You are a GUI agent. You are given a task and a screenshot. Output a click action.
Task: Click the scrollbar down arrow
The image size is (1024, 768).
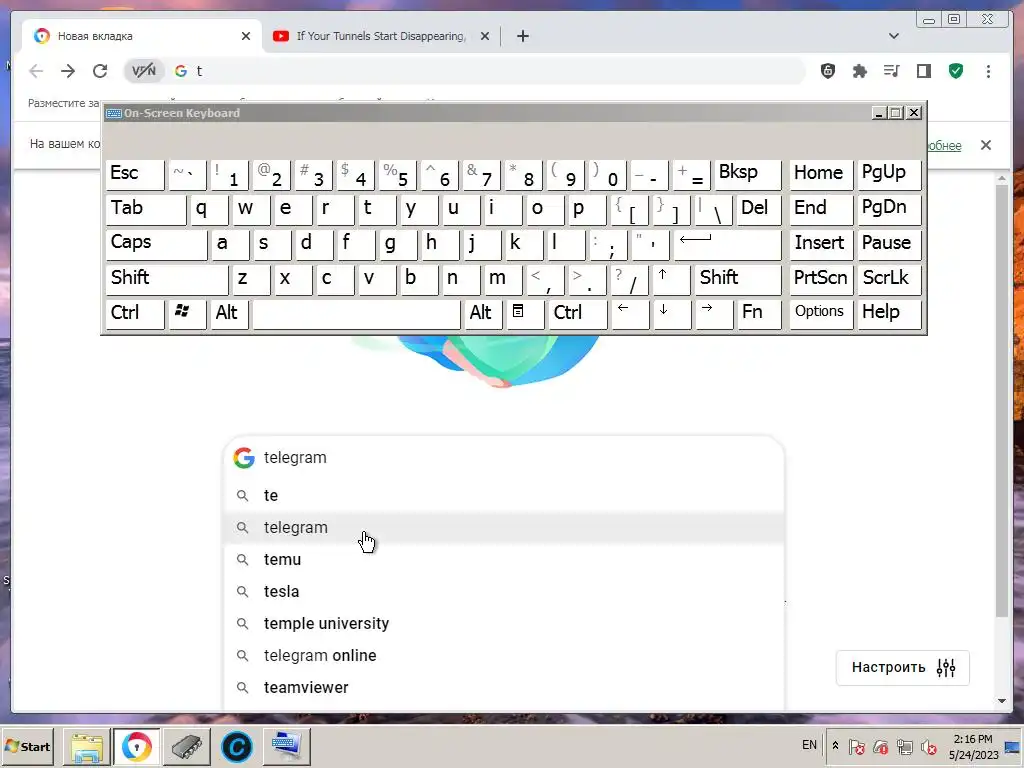[x=1002, y=701]
